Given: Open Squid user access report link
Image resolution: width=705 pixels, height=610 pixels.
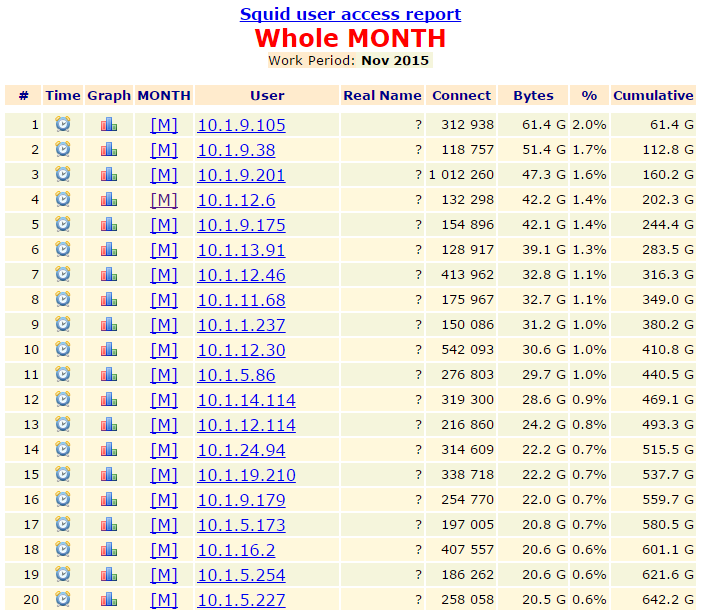Looking at the screenshot, I should point(350,14).
